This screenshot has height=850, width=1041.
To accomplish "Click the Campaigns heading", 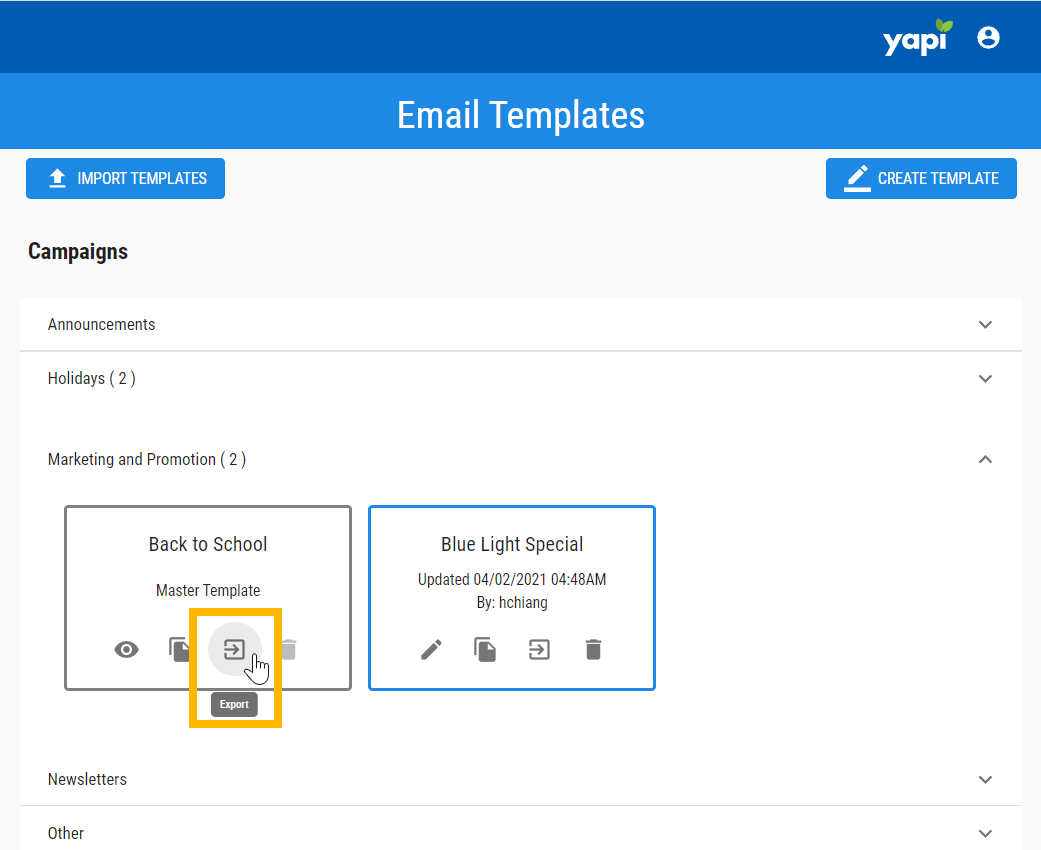I will pos(78,252).
